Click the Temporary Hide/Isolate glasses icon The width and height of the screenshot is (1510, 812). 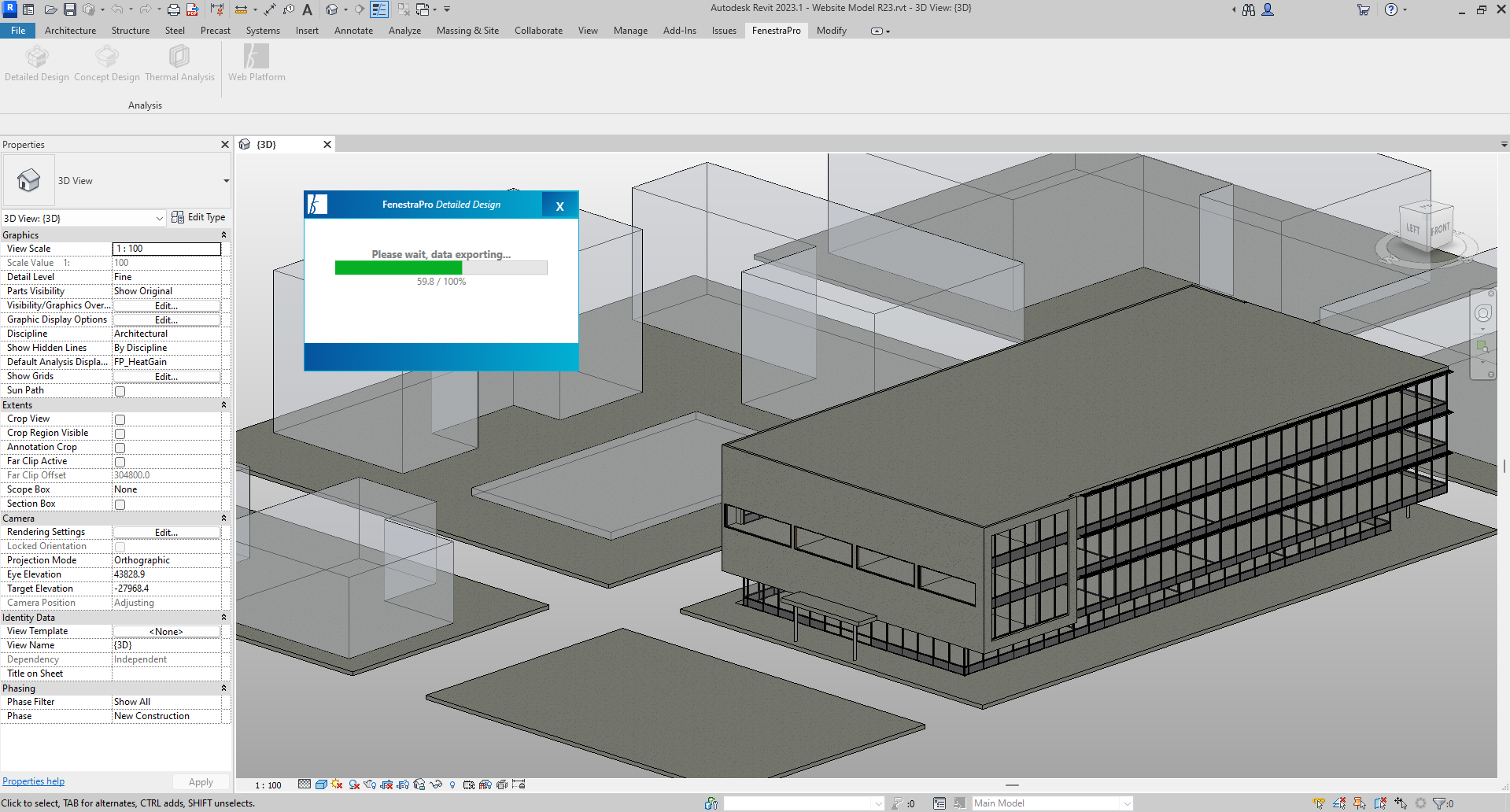(436, 784)
